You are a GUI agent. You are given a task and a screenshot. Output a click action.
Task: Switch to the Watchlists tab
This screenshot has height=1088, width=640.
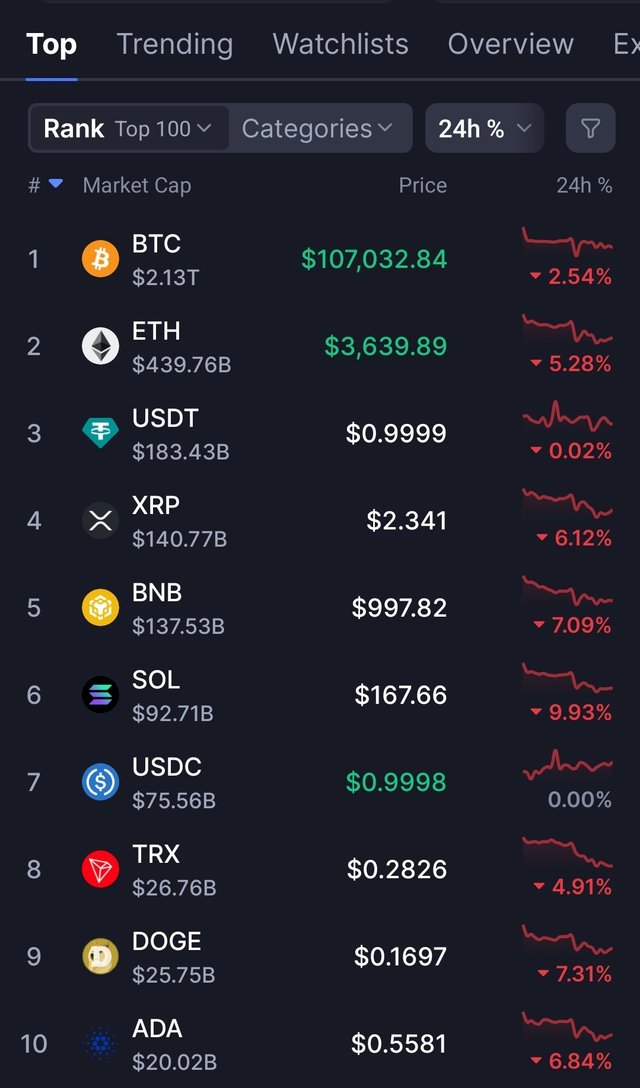(340, 44)
